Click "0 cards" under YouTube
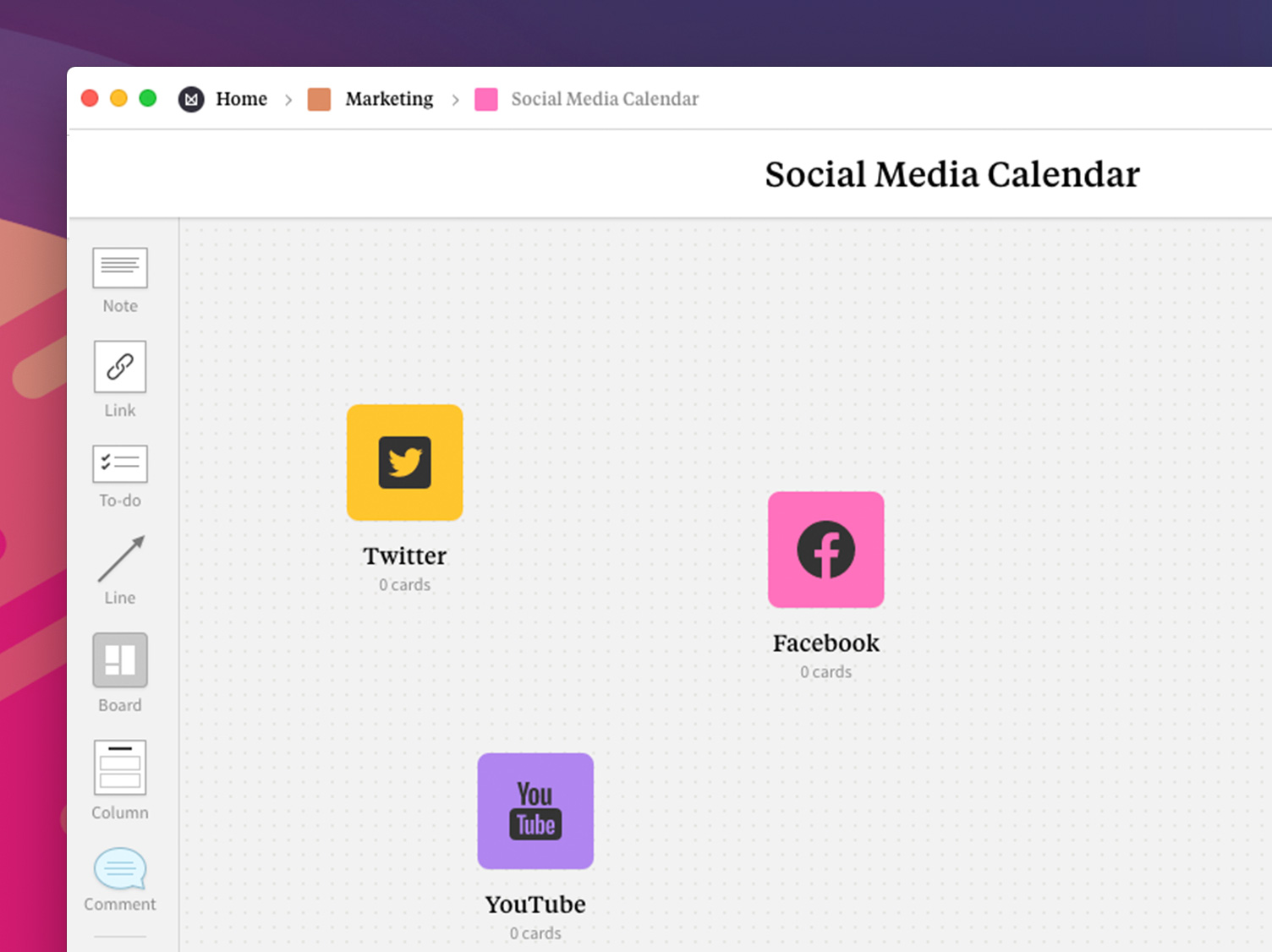This screenshot has height=952, width=1272. click(x=535, y=933)
